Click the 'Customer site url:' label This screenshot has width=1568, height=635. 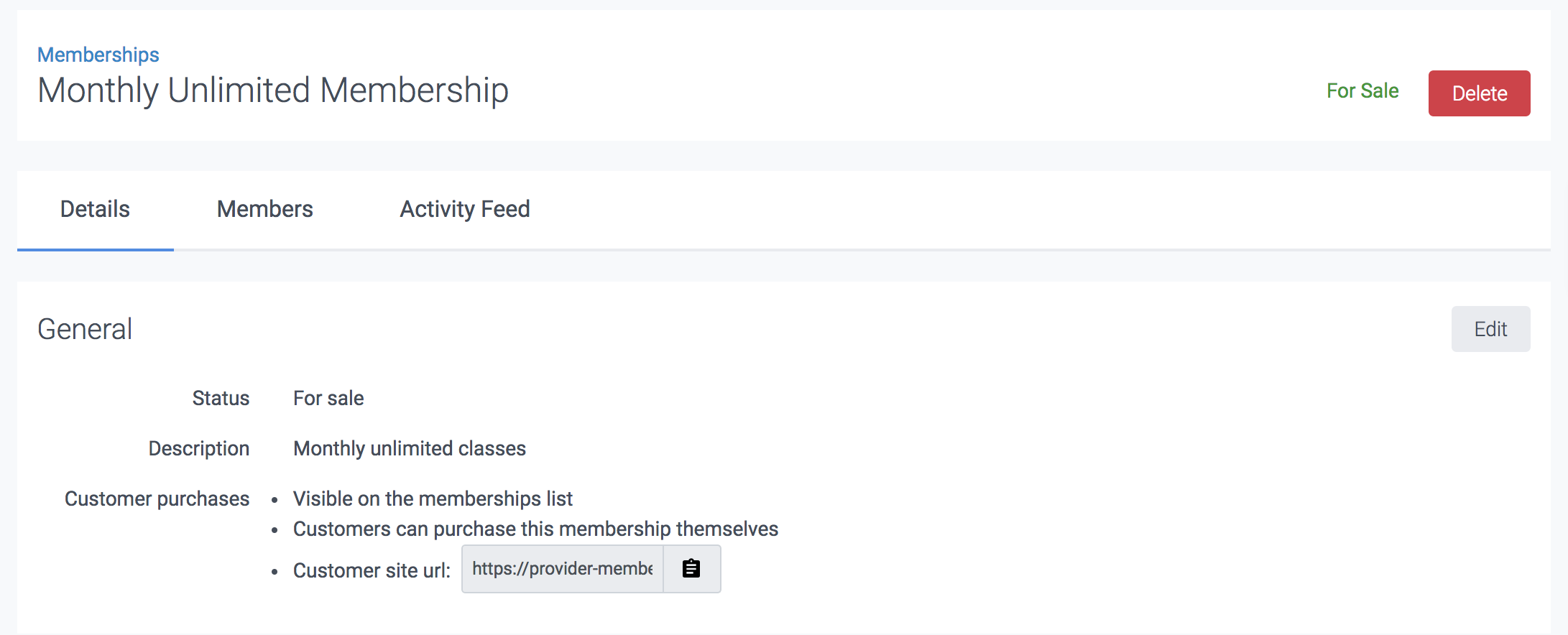pyautogui.click(x=372, y=570)
